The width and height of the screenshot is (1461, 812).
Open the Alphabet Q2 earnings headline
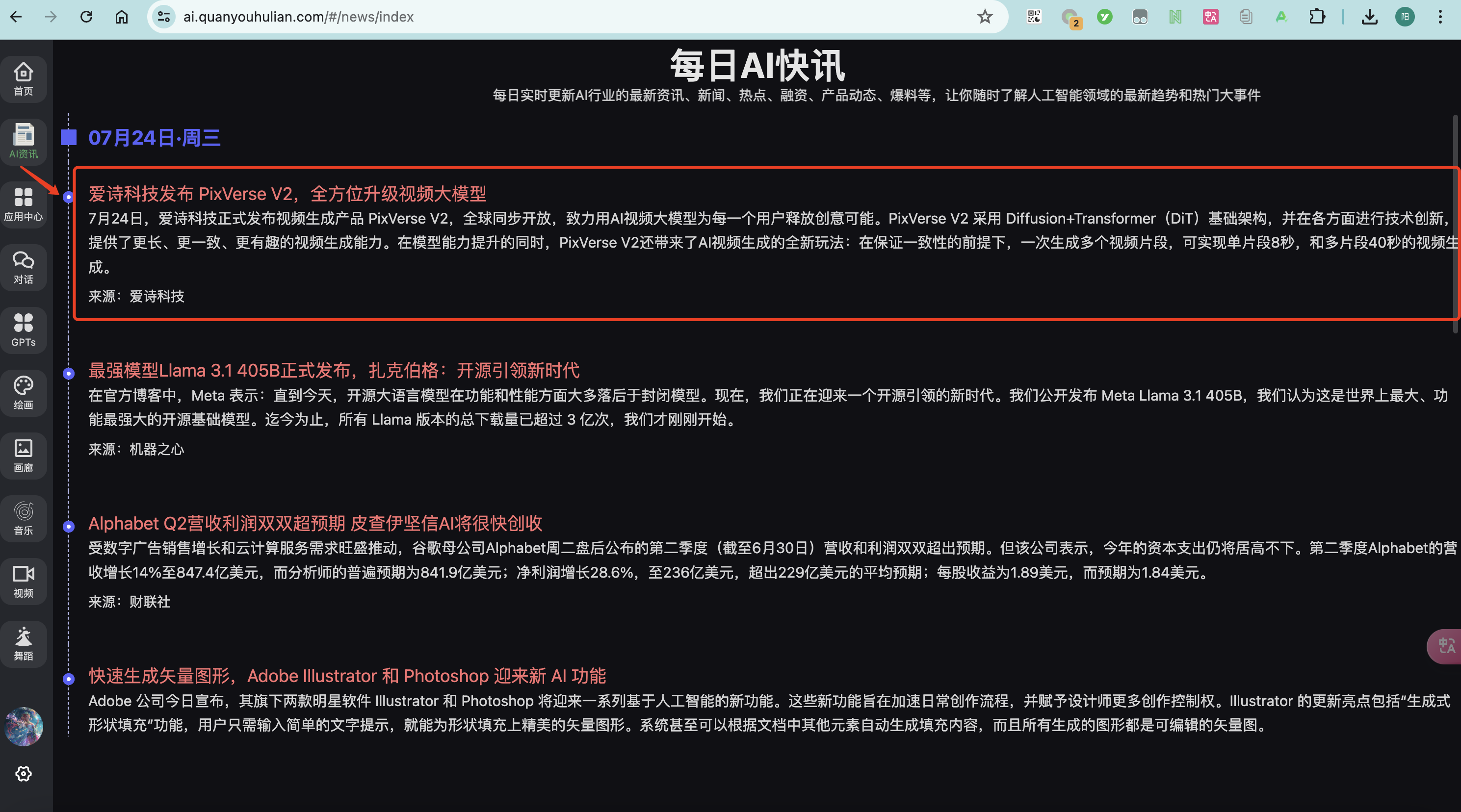click(x=315, y=523)
